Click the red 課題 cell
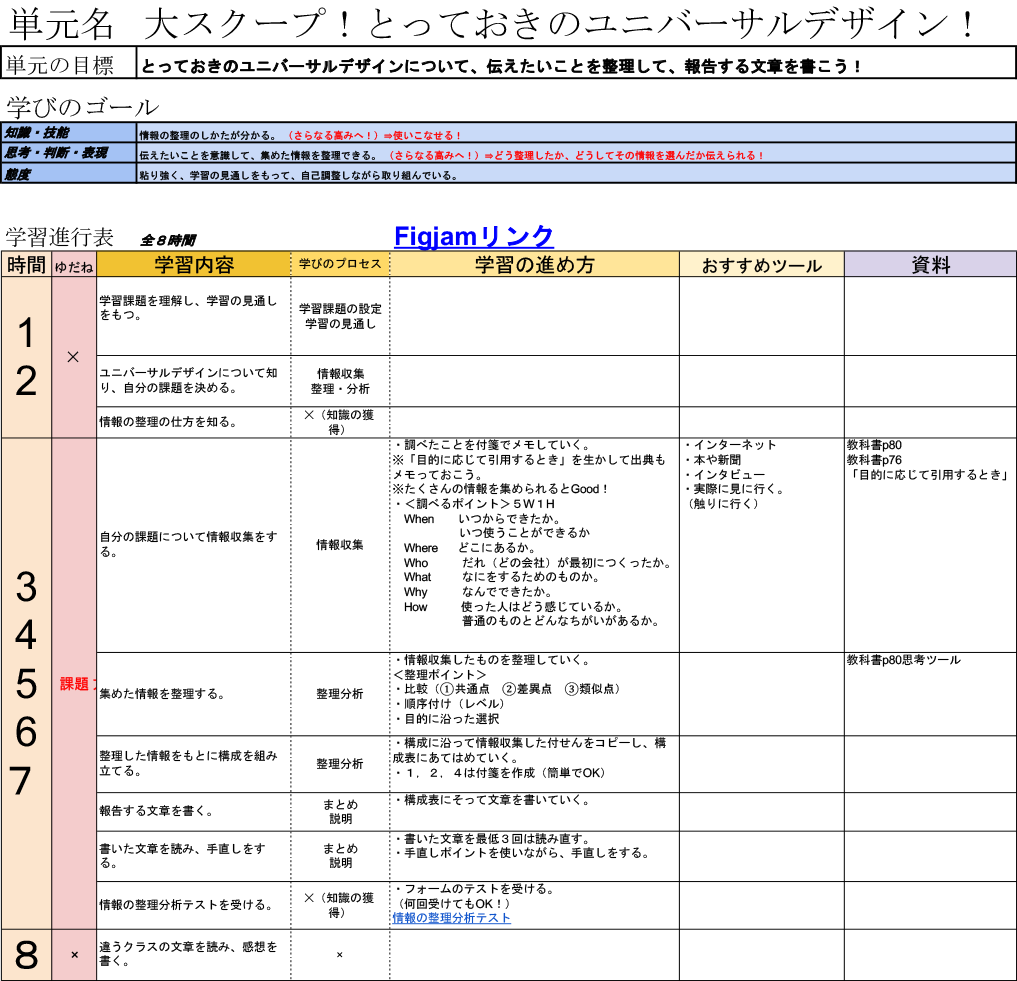 [74, 685]
